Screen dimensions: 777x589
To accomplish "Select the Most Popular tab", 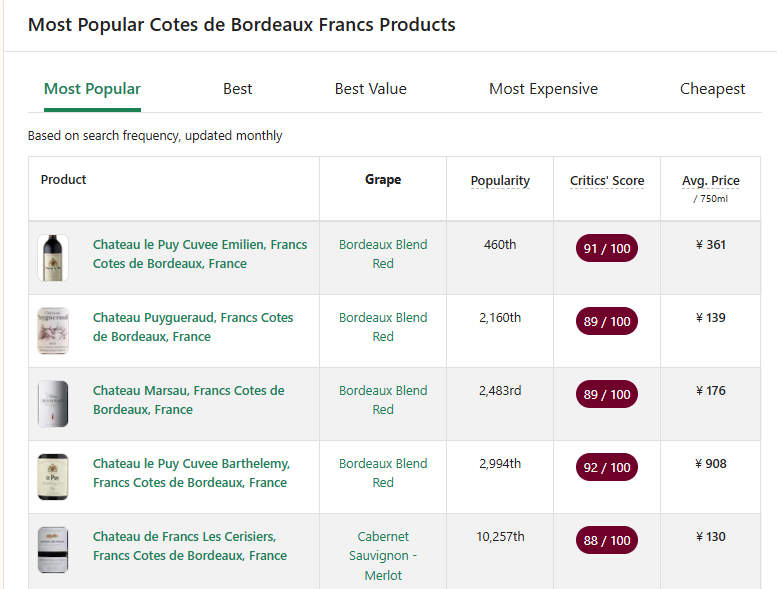I will tap(92, 89).
